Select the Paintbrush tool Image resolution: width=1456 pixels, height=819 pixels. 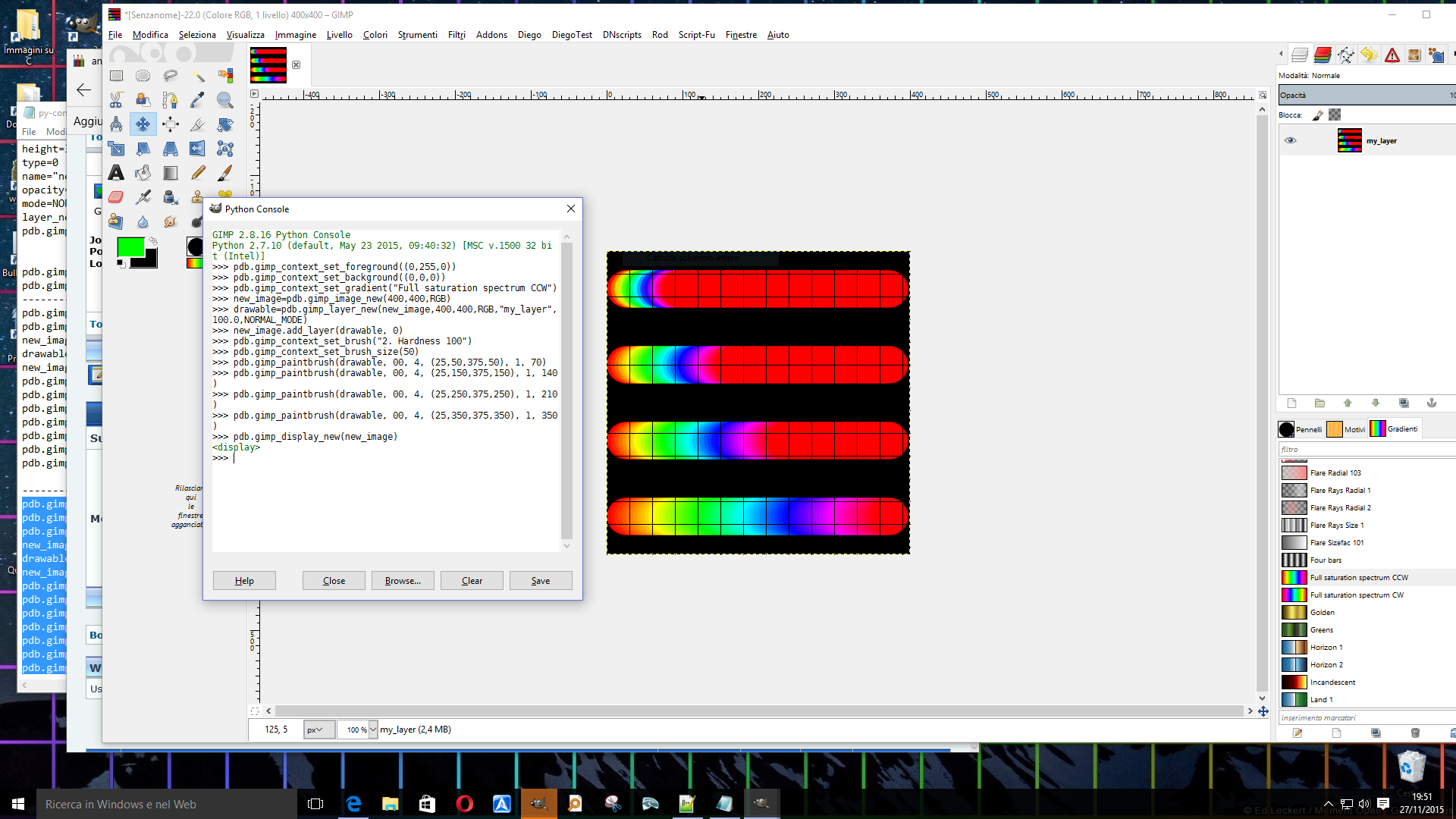pyautogui.click(x=225, y=173)
